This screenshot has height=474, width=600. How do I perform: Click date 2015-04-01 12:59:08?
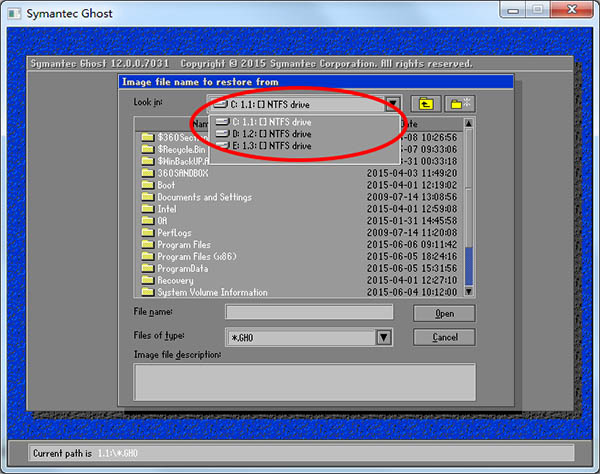pos(412,209)
